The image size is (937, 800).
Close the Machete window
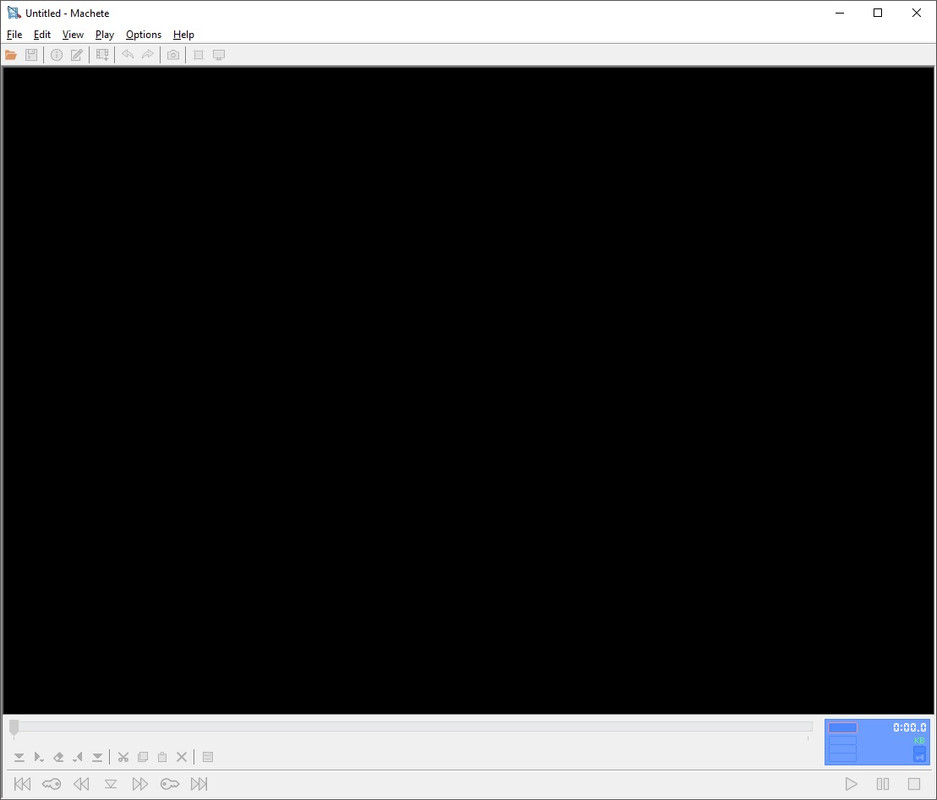916,13
